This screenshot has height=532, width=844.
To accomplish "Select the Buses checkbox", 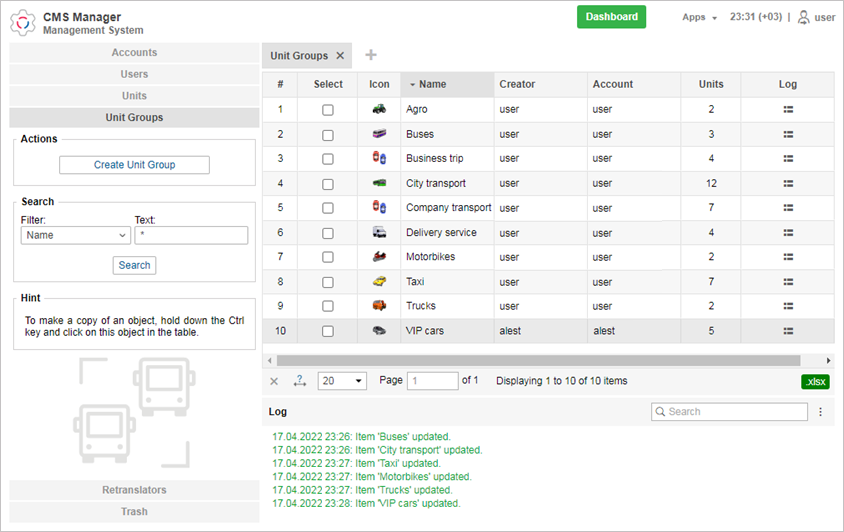I will click(x=328, y=134).
